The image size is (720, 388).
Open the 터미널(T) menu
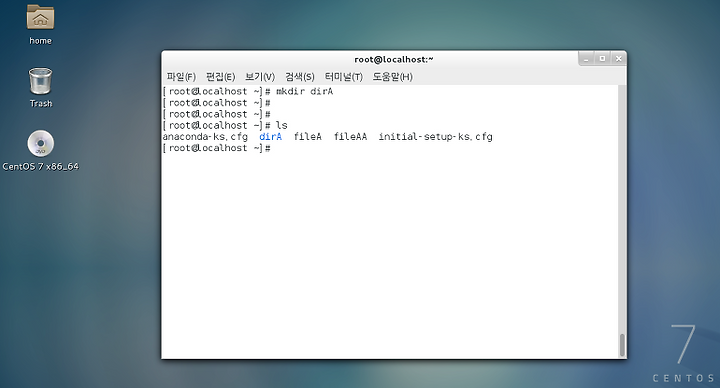[343, 77]
